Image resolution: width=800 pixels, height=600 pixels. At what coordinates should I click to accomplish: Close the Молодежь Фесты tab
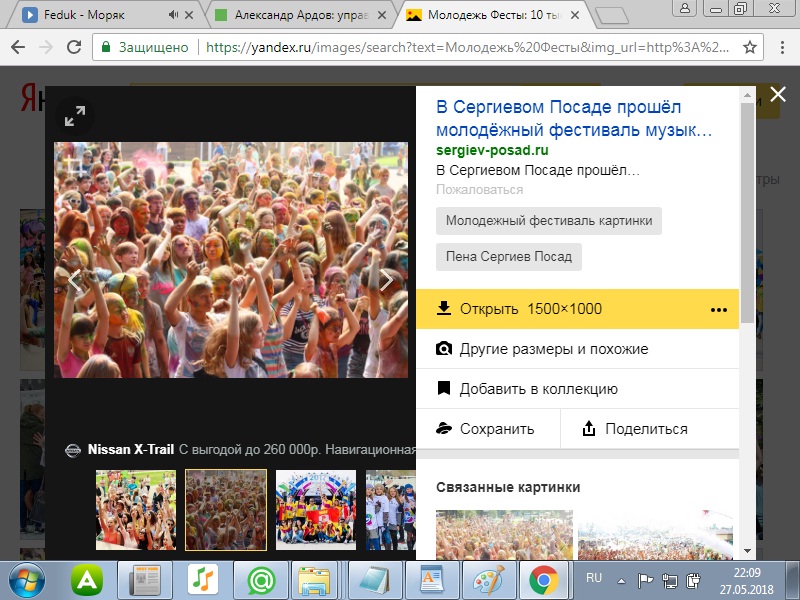point(574,15)
